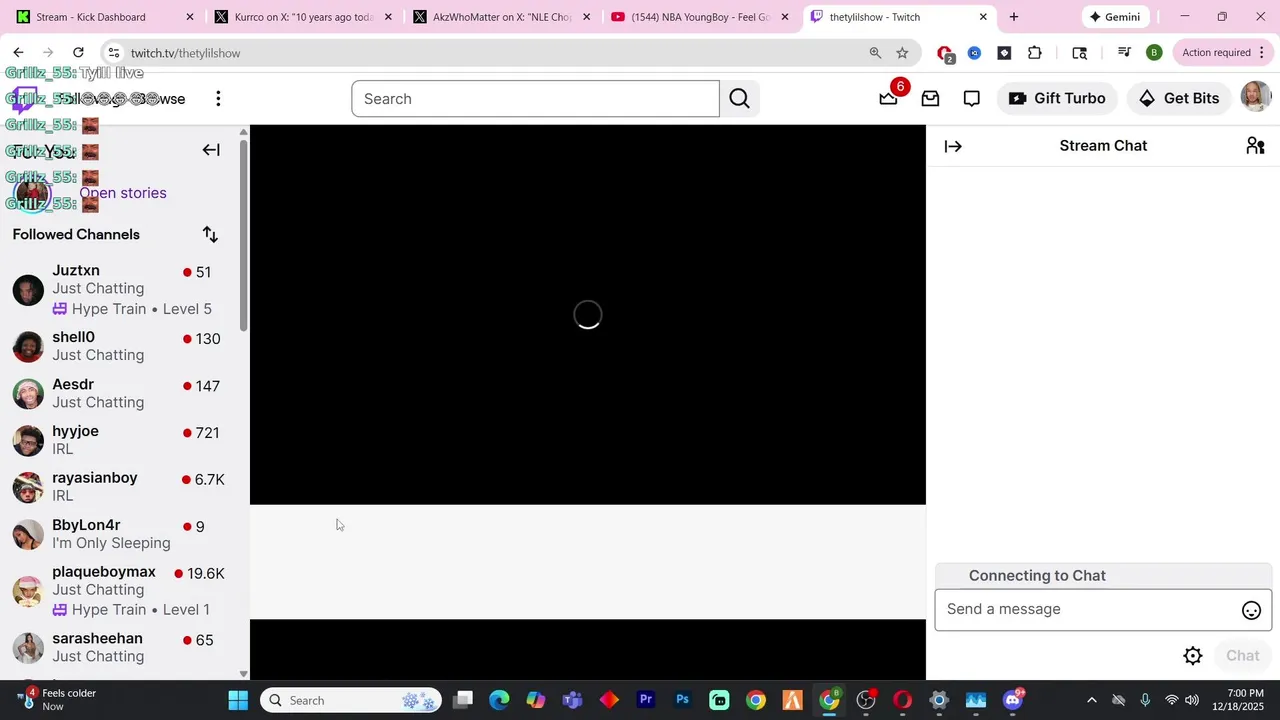Open a new browser tab
This screenshot has height=720, width=1280.
pyautogui.click(x=1014, y=17)
